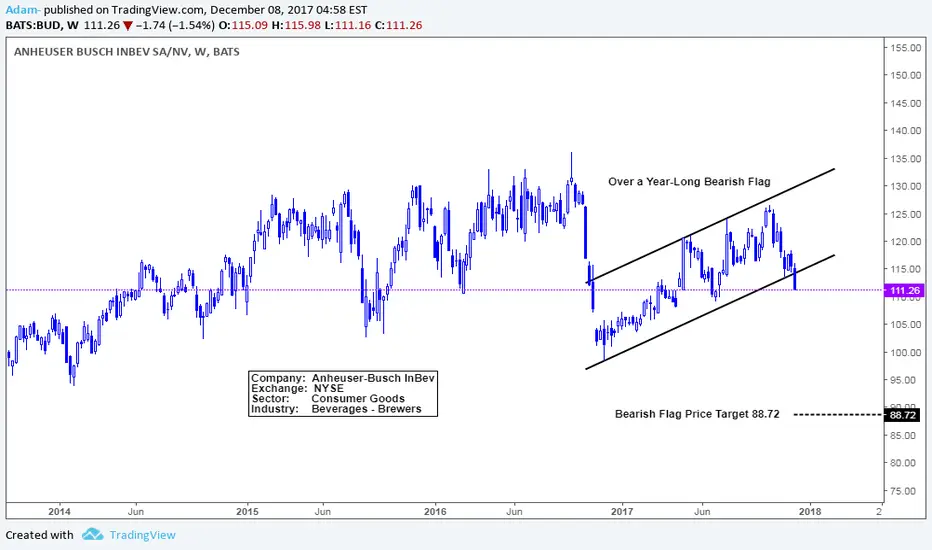The image size is (932, 550).
Task: Click the 100.00 price axis label
Action: [x=906, y=352]
